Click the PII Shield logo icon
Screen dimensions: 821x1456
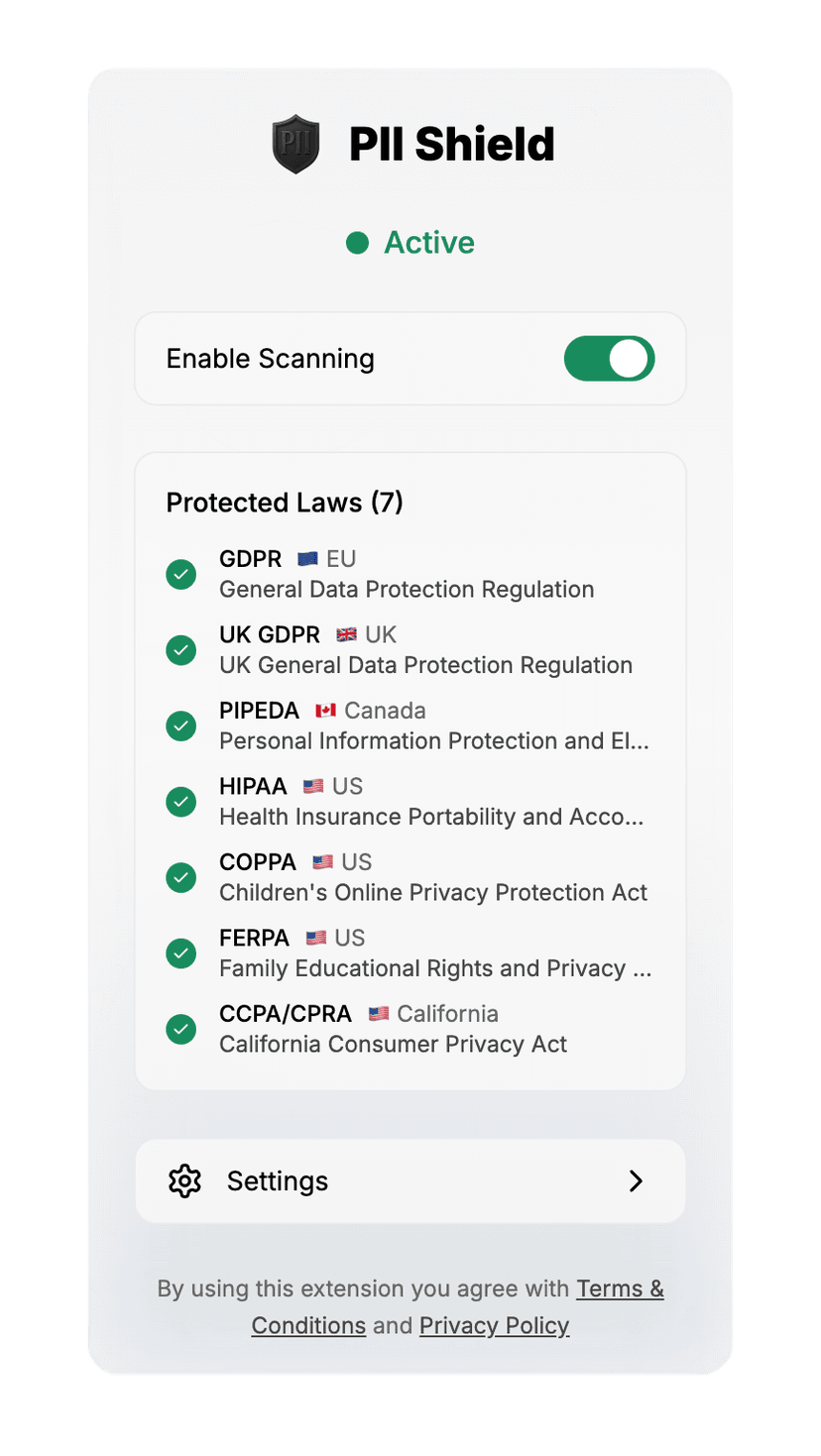[x=295, y=145]
